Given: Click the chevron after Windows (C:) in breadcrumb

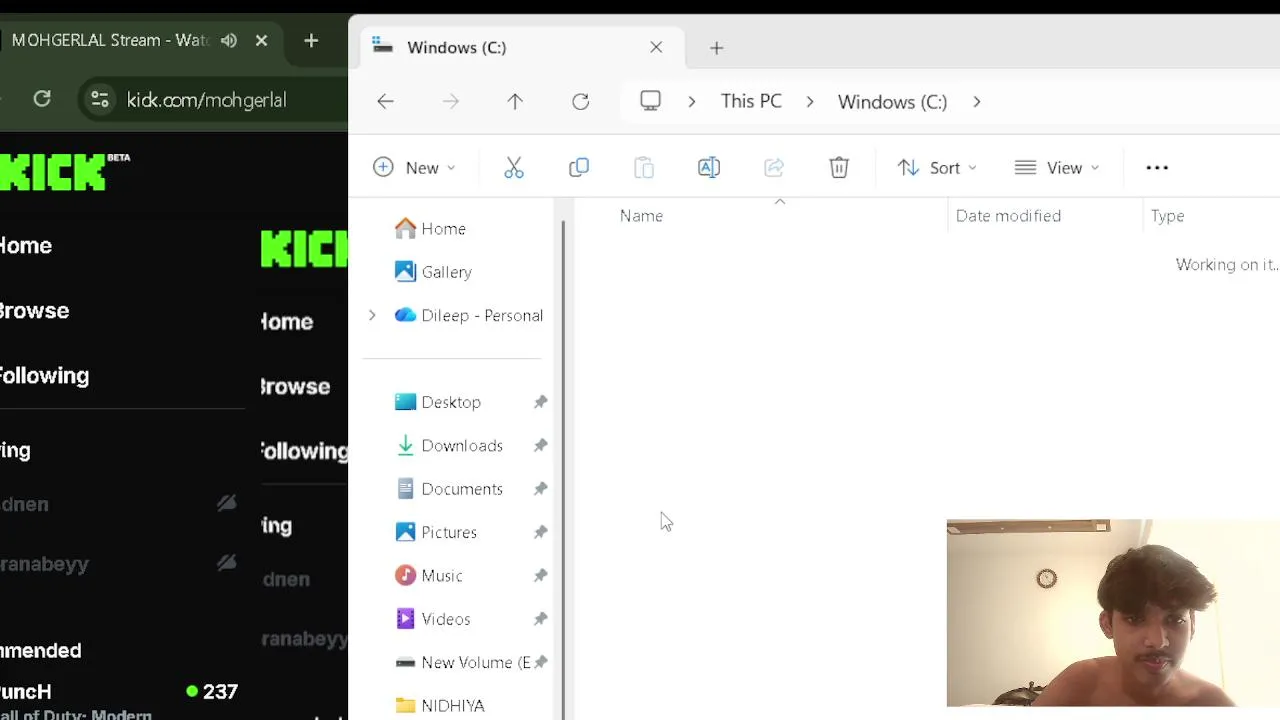Looking at the screenshot, I should click(977, 101).
